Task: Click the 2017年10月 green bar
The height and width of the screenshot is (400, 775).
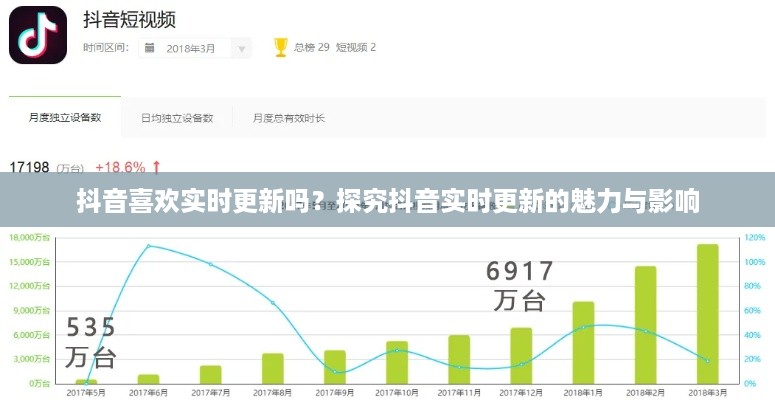Action: pyautogui.click(x=397, y=362)
